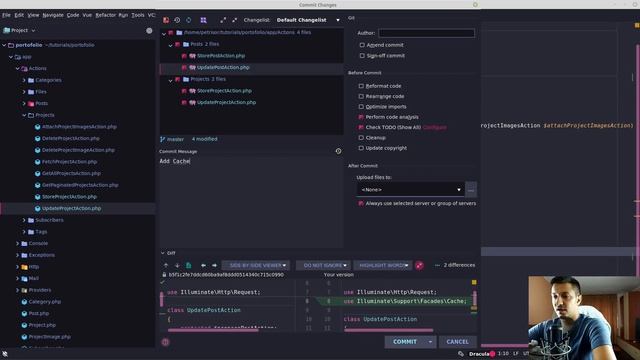
Task: Click the StorePostAction.php file icon in changes
Action: (x=192, y=56)
